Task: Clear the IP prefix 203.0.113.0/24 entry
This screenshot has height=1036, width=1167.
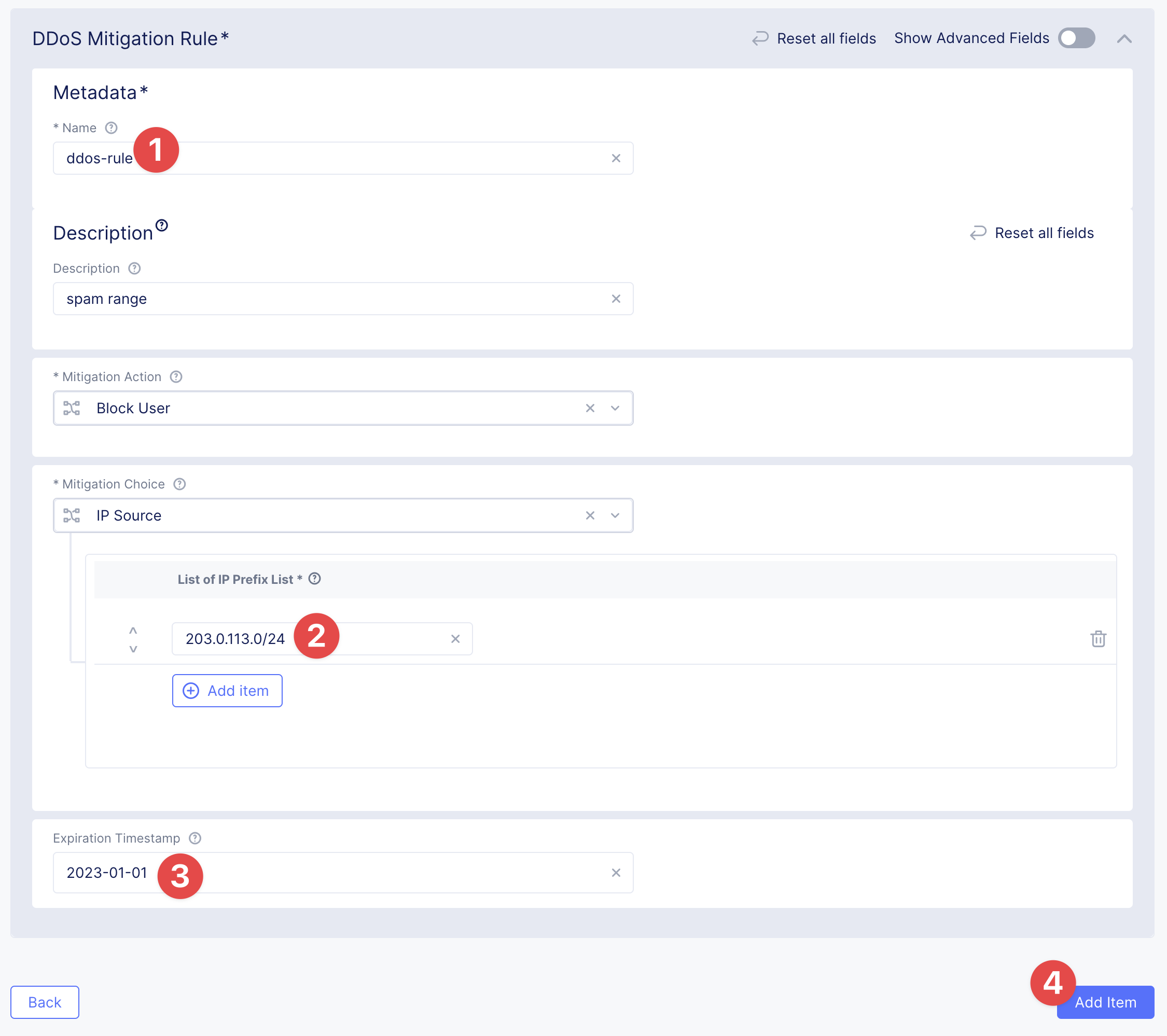Action: (455, 639)
